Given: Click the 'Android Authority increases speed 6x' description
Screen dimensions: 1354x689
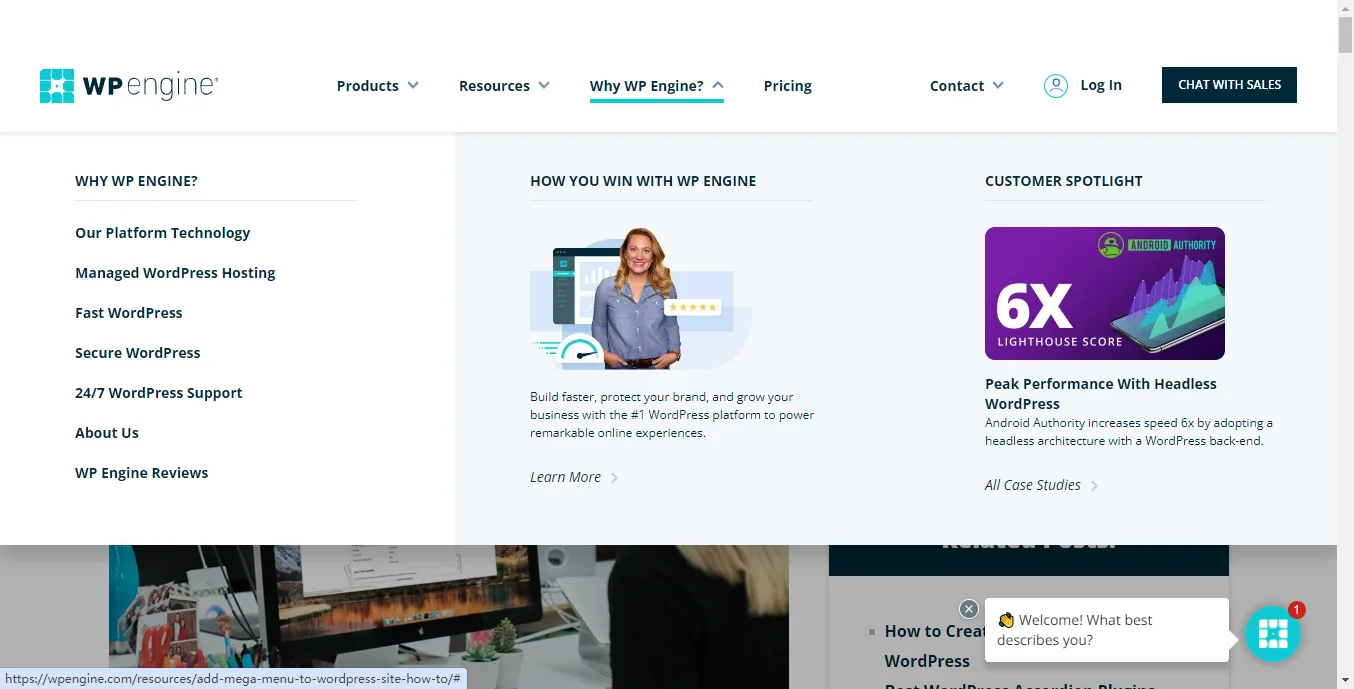Looking at the screenshot, I should tap(1129, 432).
